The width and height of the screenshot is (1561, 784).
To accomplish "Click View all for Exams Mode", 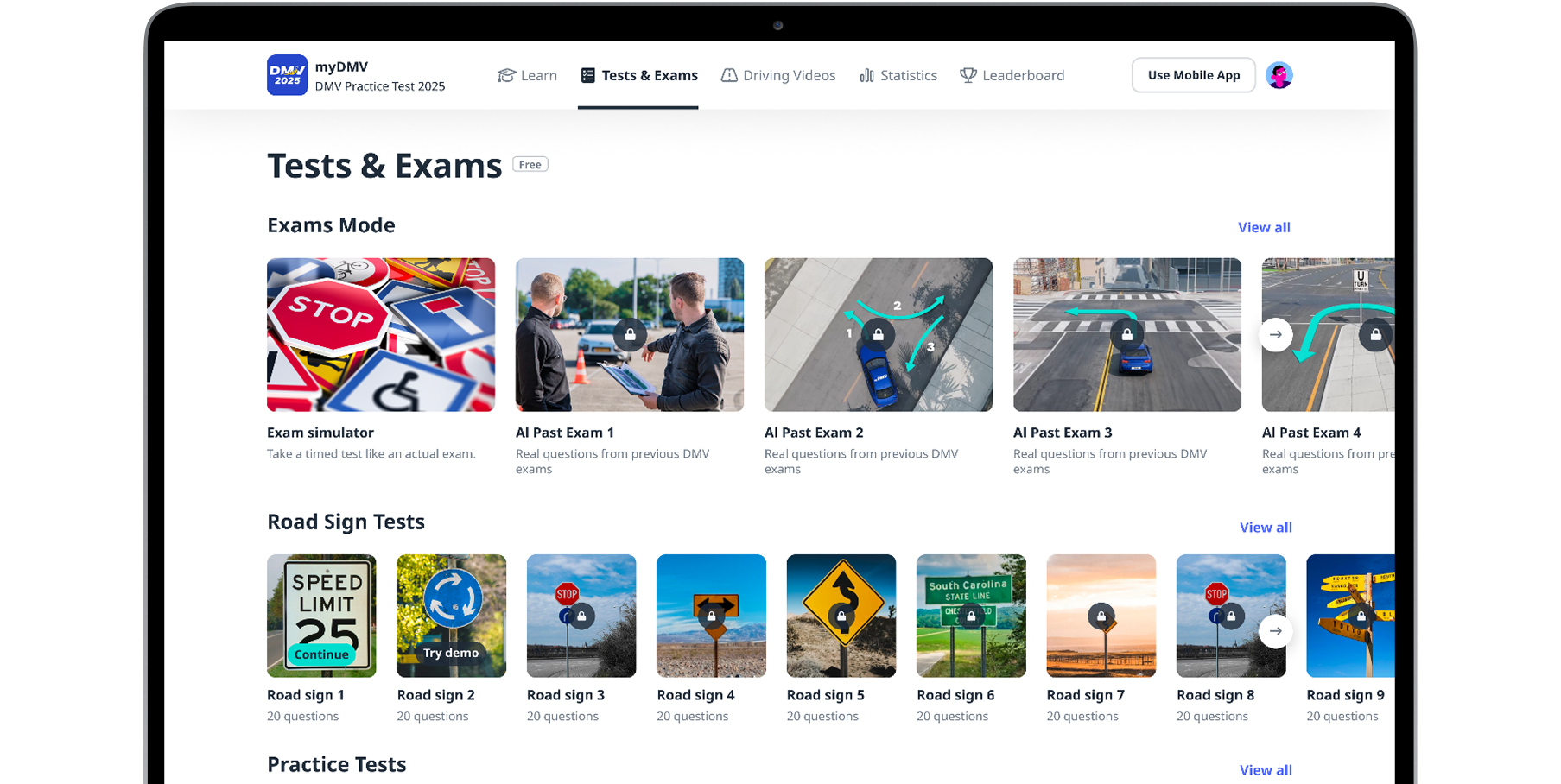I will [1264, 227].
